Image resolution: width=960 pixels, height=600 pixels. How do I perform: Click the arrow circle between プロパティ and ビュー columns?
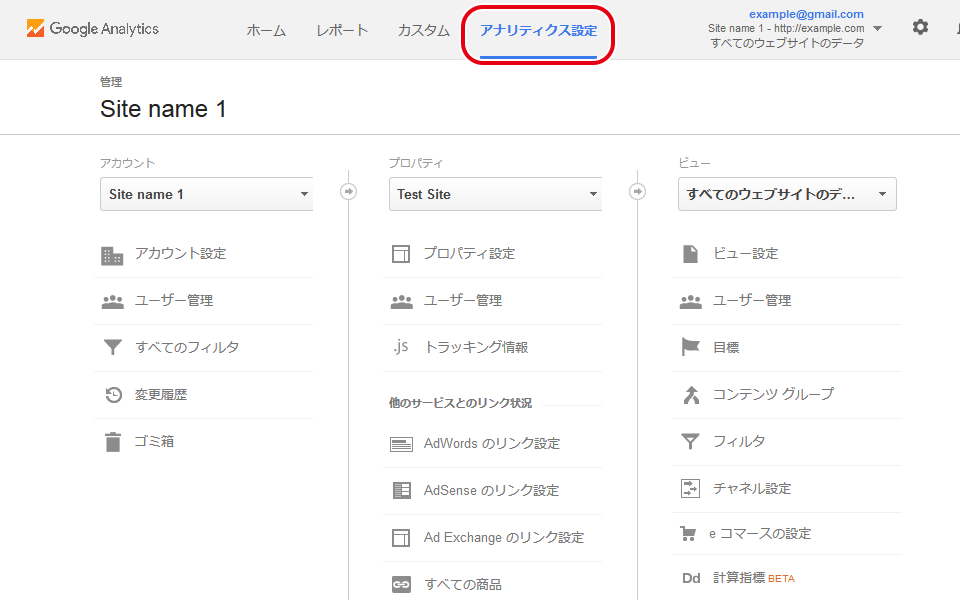(637, 192)
